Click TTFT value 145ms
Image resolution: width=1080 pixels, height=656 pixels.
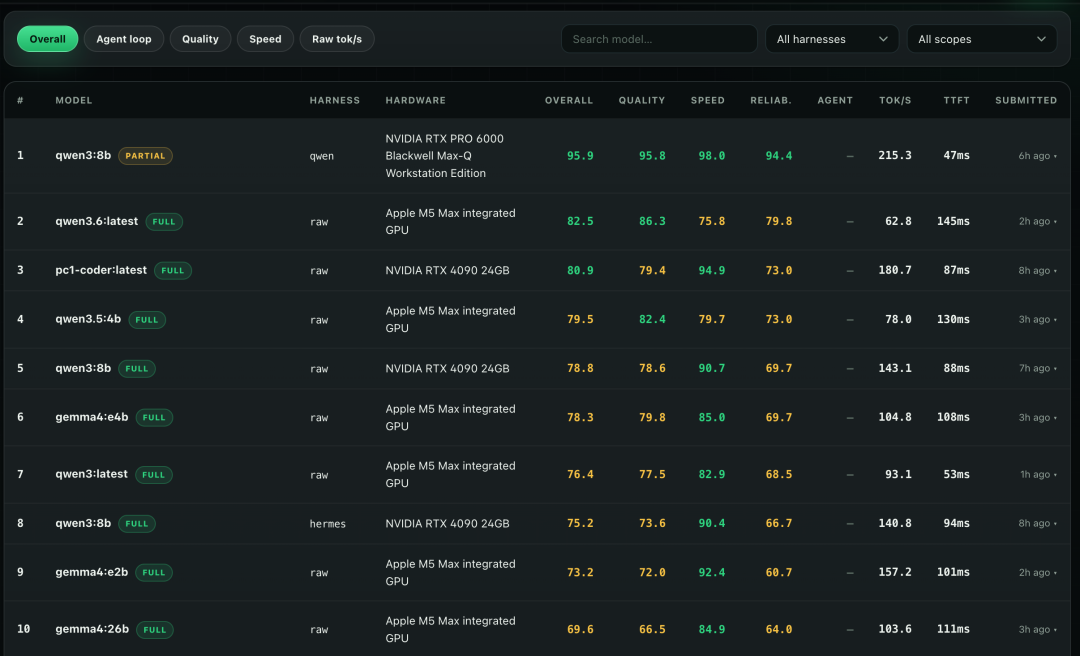coord(953,221)
